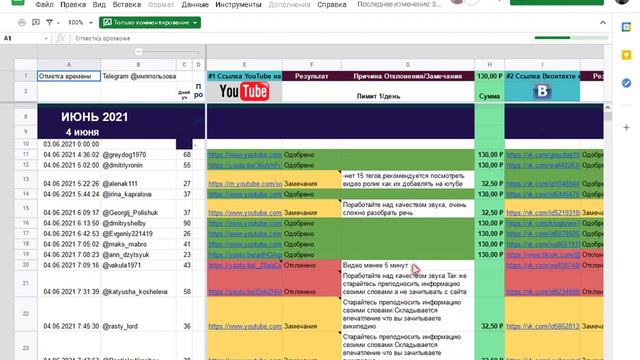Image resolution: width=640 pixels, height=360 pixels.
Task: Select the Telegram @имяпользова header cell
Action: [139, 76]
